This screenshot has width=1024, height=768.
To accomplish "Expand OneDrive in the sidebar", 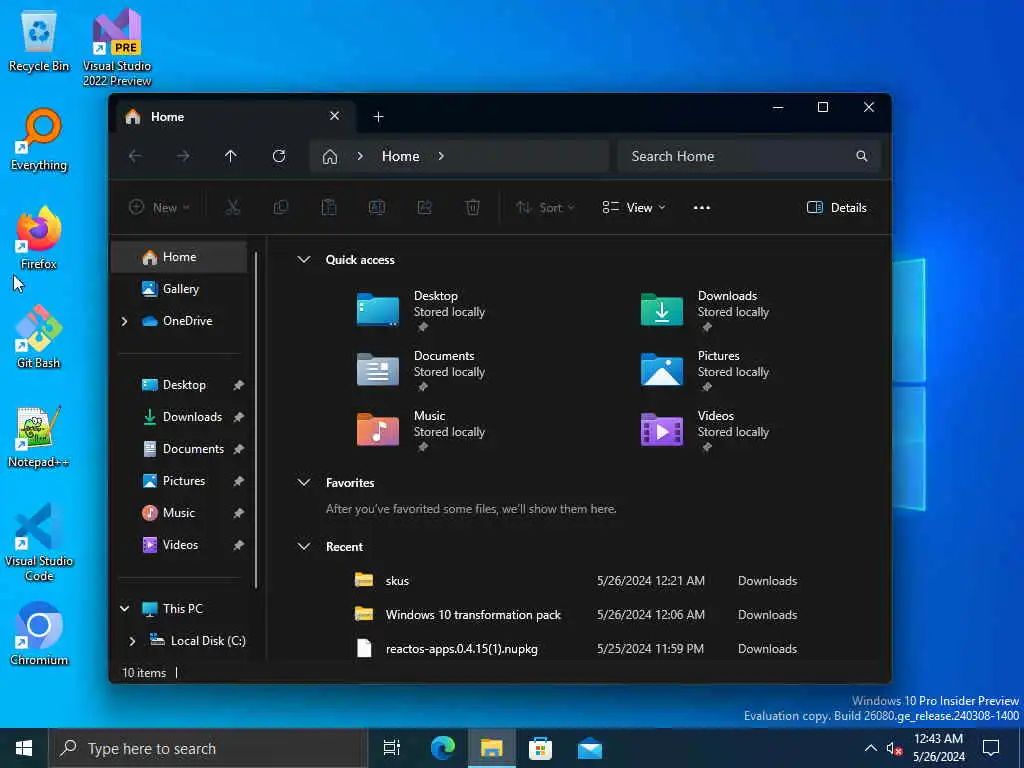I will (124, 321).
